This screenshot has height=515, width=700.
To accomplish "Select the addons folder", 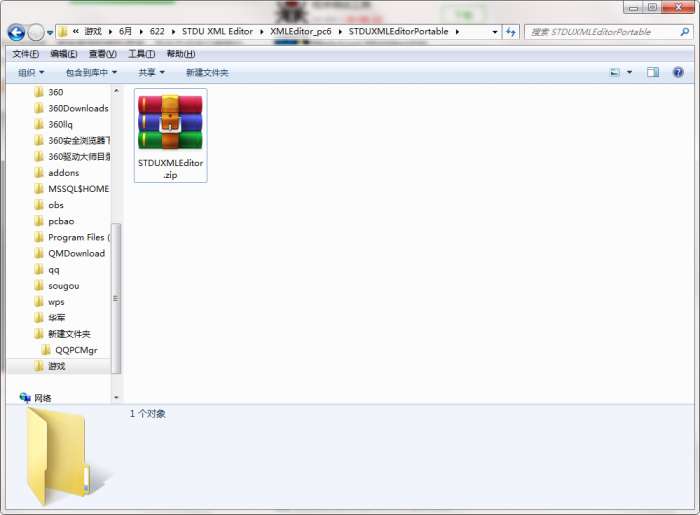I will [x=57, y=173].
